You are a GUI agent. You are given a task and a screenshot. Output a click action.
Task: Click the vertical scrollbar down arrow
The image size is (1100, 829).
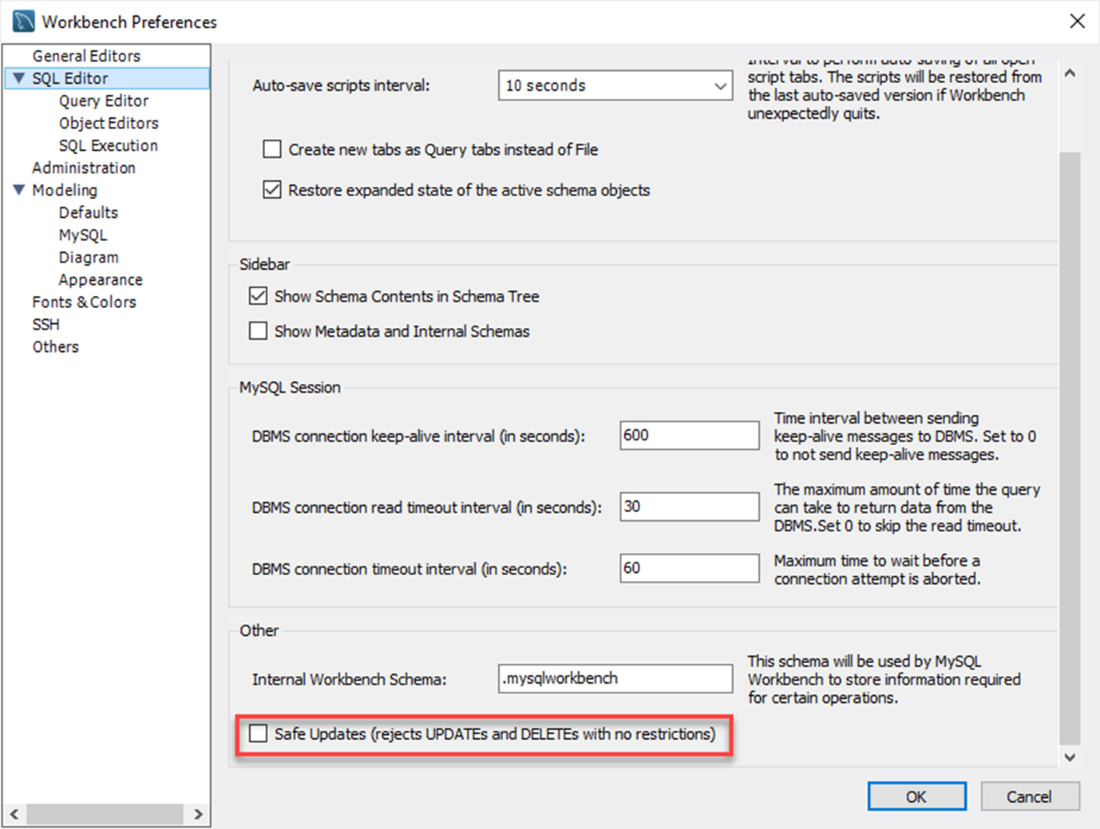point(1069,758)
